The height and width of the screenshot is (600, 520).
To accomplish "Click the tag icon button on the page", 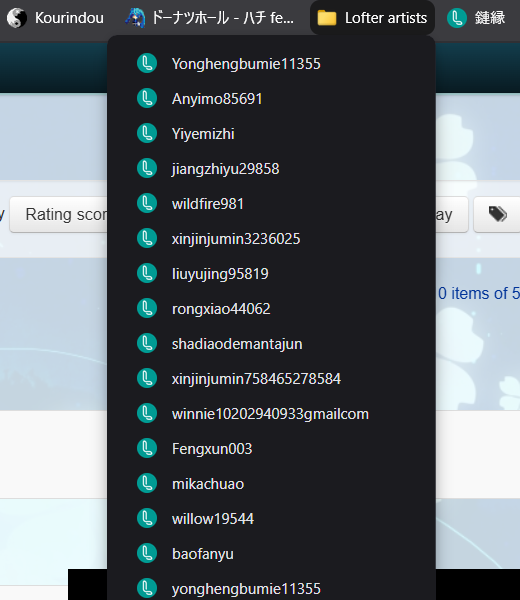I will [x=497, y=214].
